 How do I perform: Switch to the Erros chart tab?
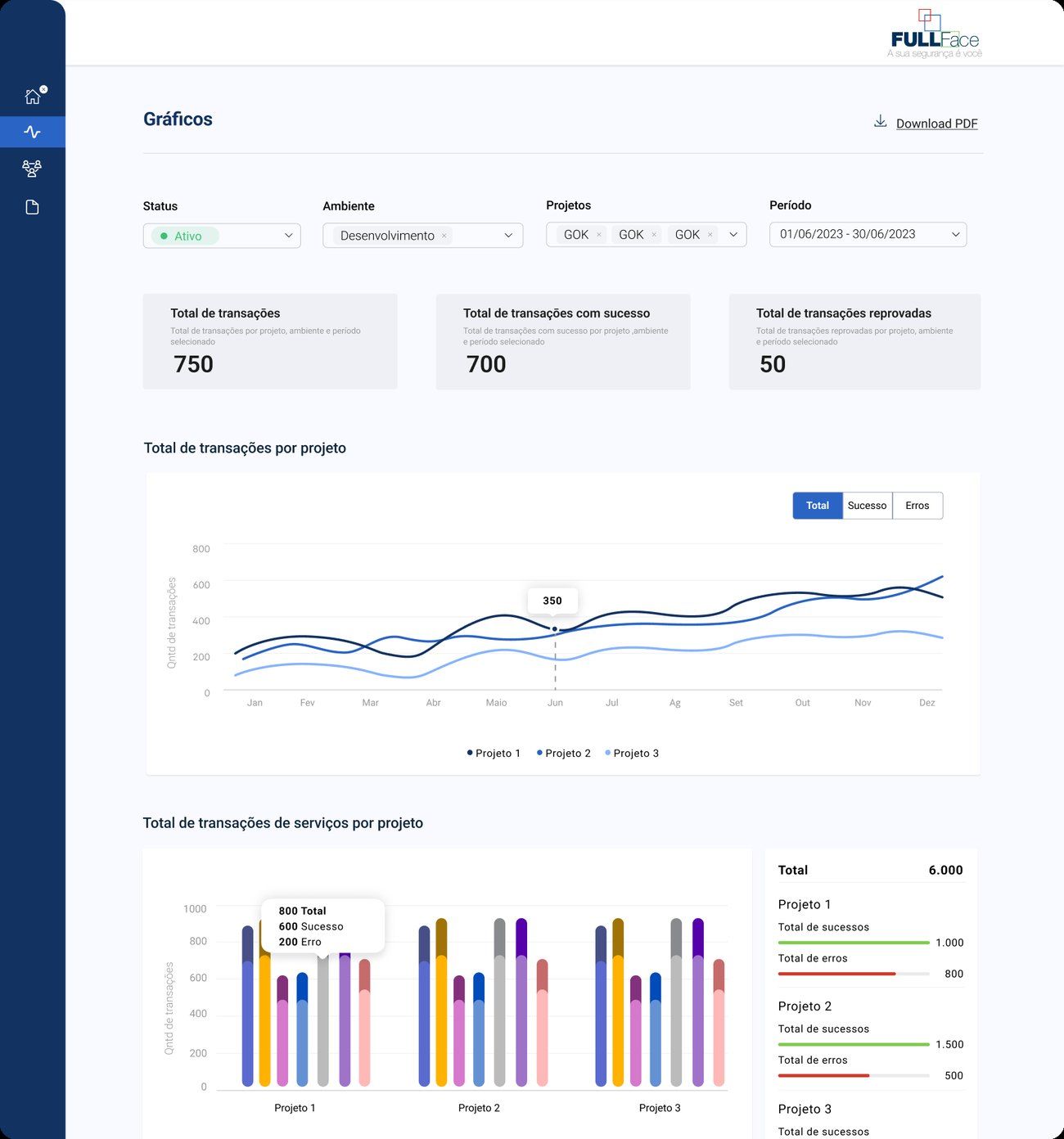(x=917, y=506)
